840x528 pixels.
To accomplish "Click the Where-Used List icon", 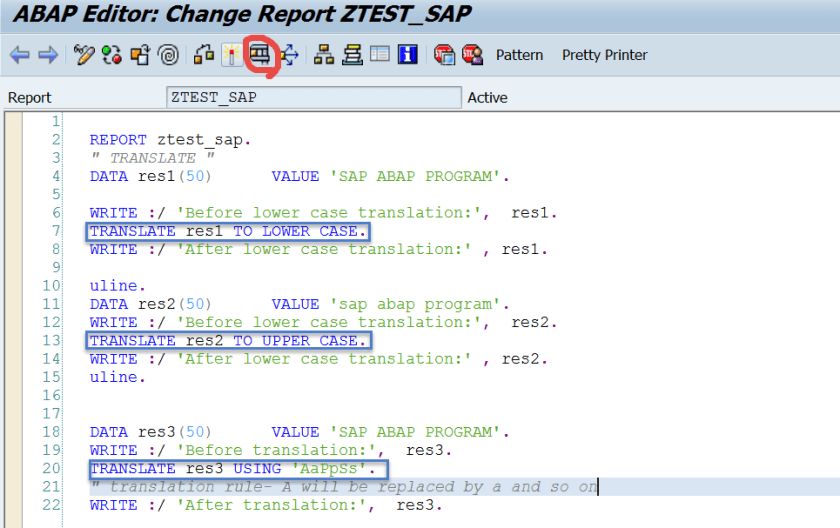I will tap(290, 55).
